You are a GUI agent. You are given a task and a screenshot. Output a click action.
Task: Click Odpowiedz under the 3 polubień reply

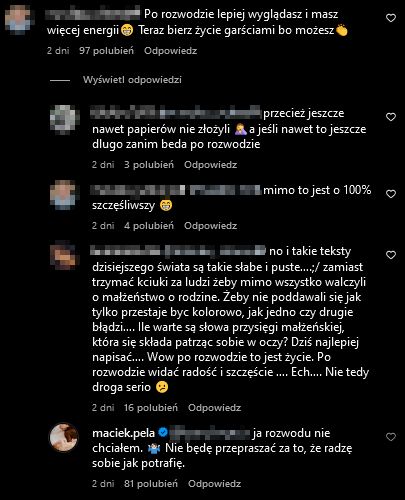[x=210, y=165]
